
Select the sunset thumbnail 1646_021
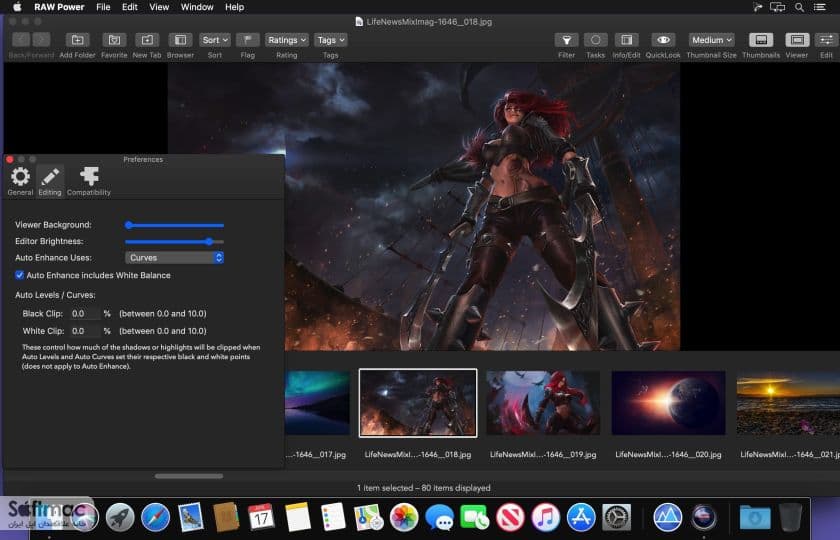tap(788, 403)
